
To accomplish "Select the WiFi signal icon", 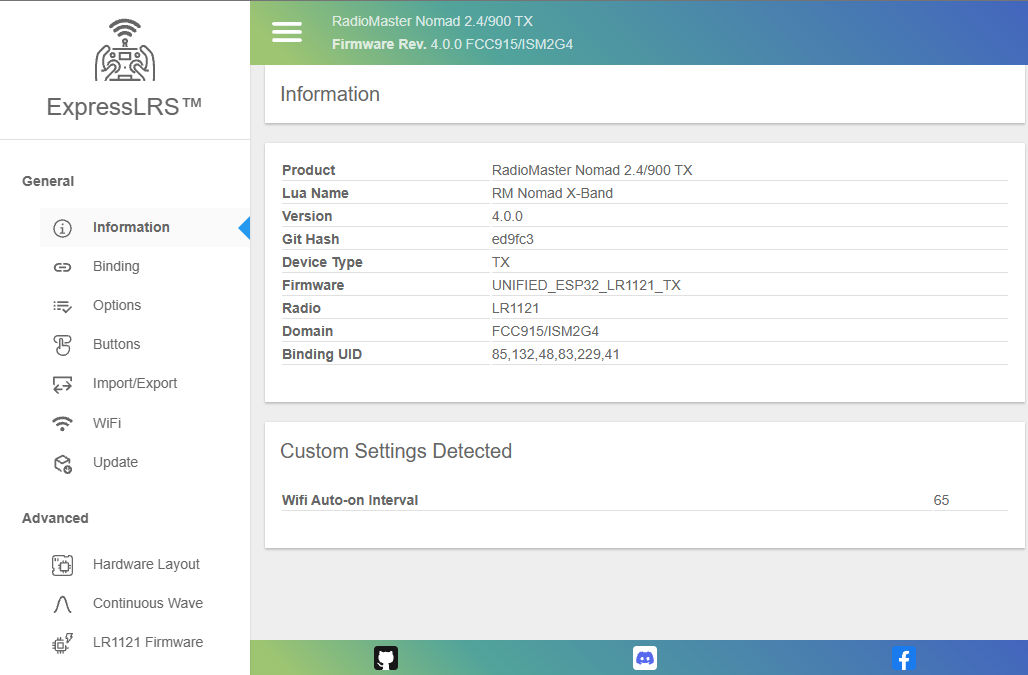I will coord(62,422).
